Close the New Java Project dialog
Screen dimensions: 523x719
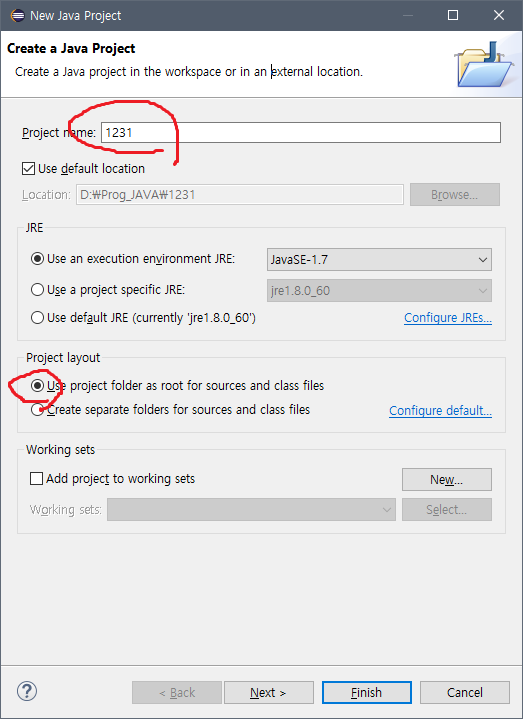pyautogui.click(x=499, y=15)
